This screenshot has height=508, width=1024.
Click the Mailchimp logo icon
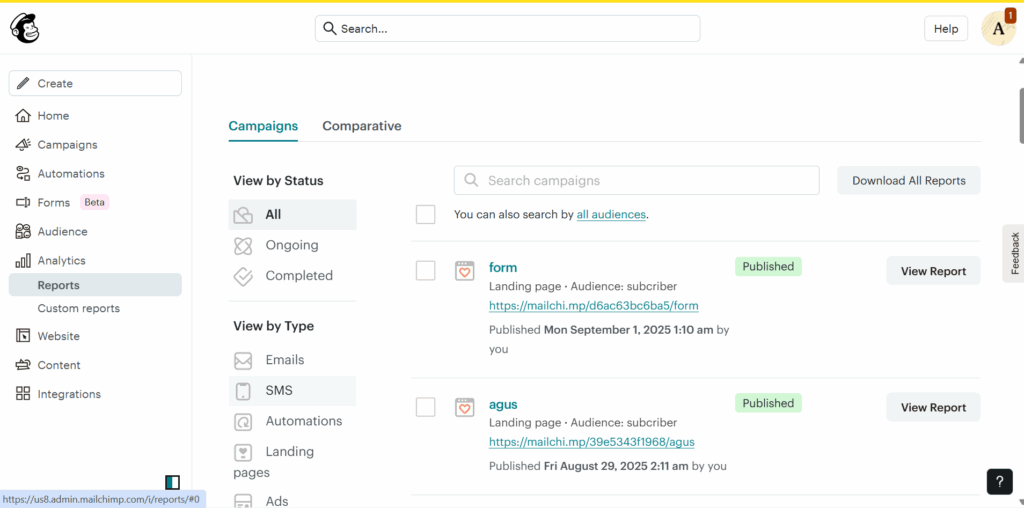point(25,29)
